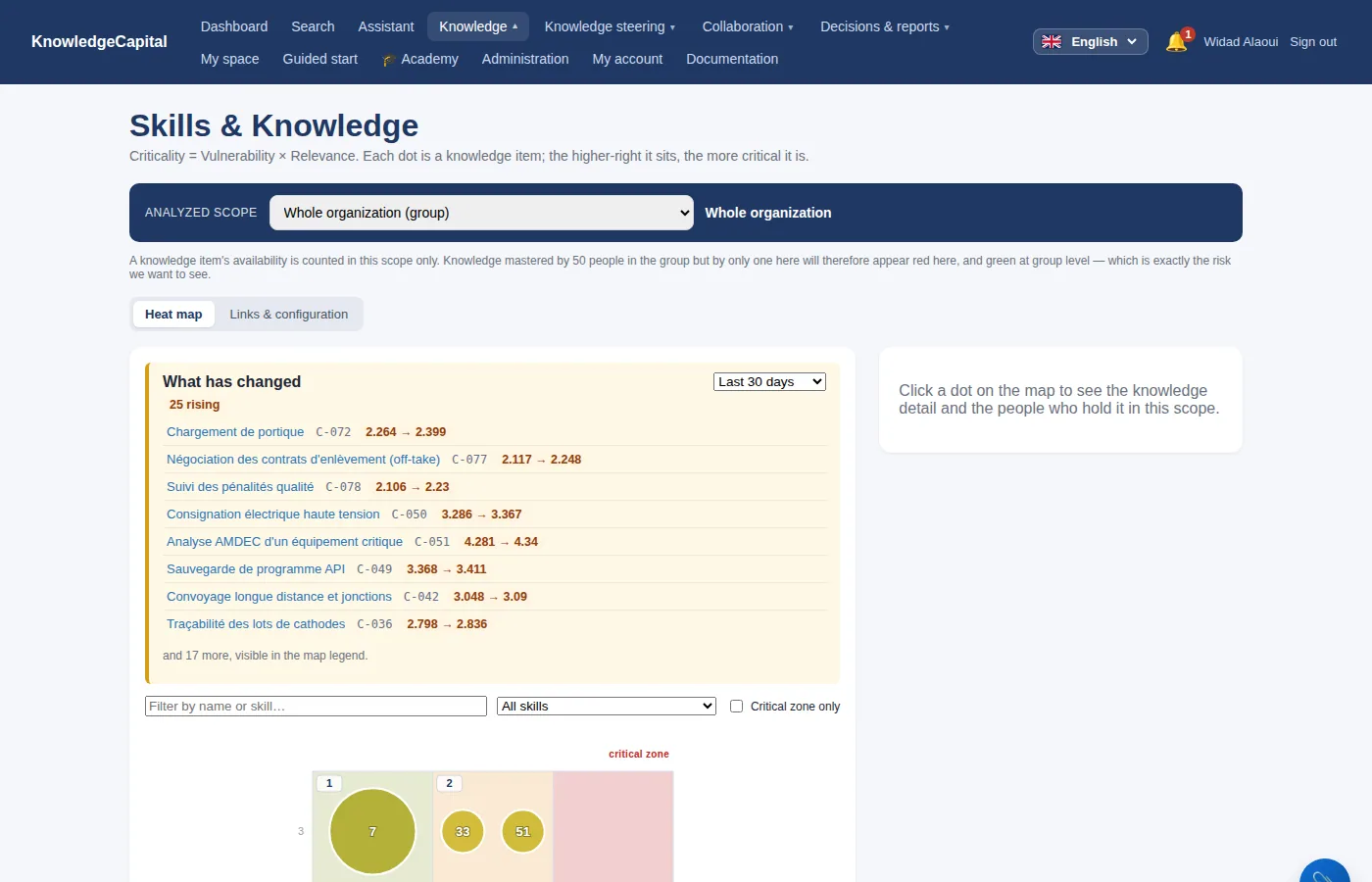Image resolution: width=1372 pixels, height=882 pixels.
Task: Go to the Dashboard menu item
Action: [234, 26]
